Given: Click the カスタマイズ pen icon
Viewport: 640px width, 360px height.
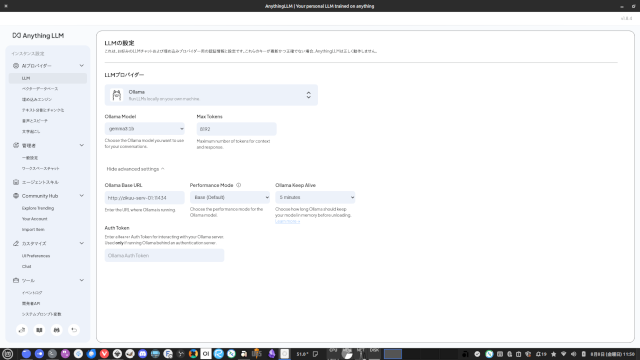Looking at the screenshot, I should click(x=16, y=243).
